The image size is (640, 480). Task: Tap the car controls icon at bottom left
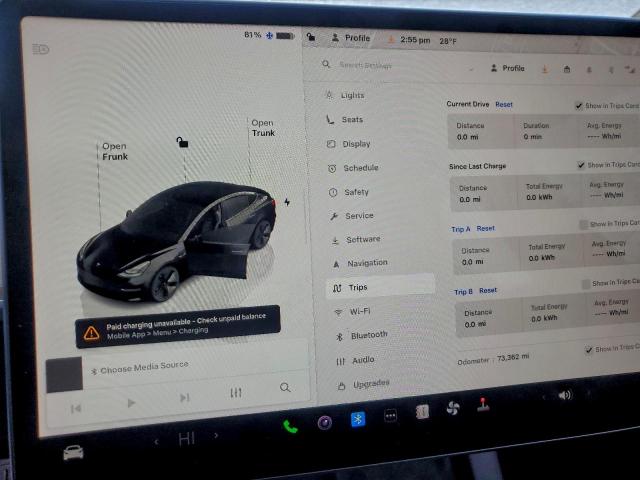[73, 452]
